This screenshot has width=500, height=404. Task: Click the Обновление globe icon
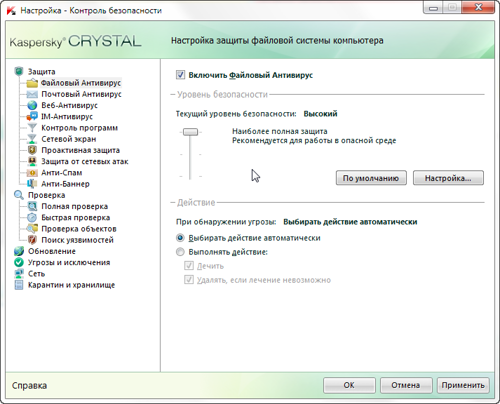(x=19, y=251)
